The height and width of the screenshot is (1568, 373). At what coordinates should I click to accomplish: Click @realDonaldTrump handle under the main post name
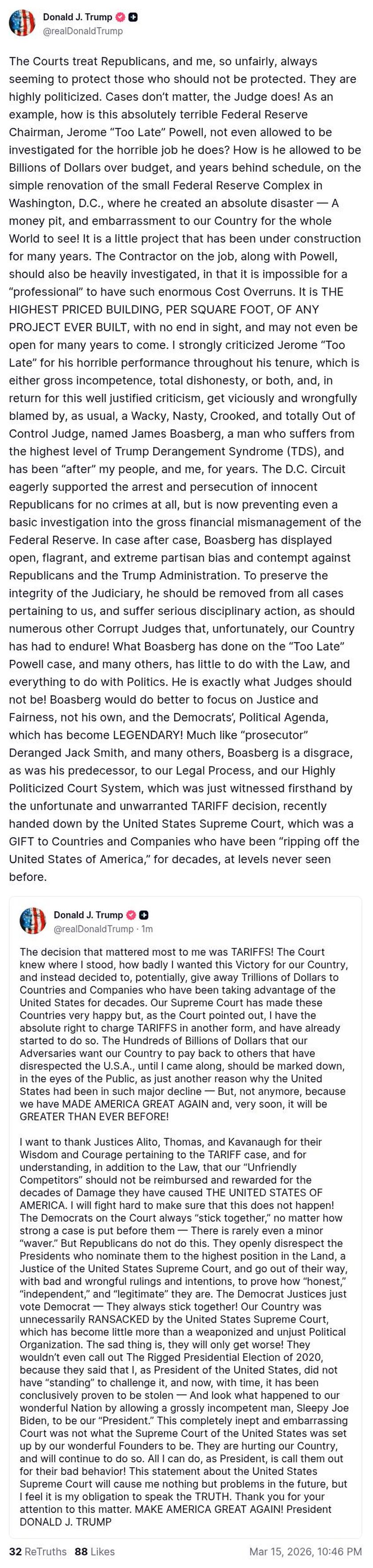tap(82, 31)
